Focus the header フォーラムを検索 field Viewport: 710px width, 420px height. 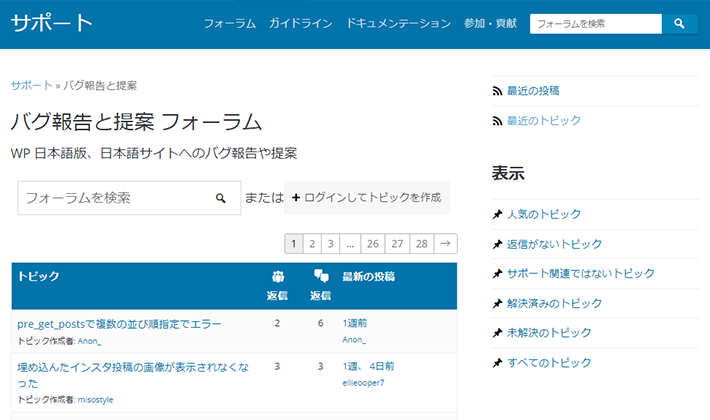(596, 24)
